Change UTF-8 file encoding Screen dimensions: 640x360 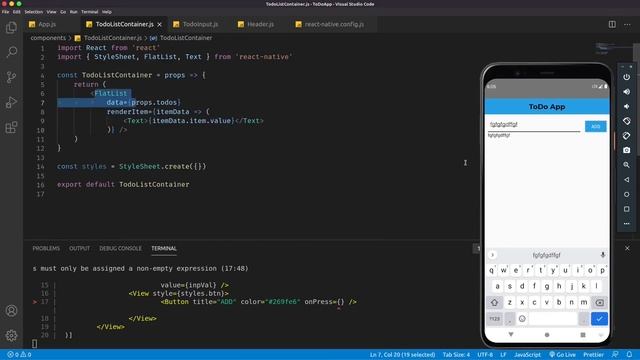[x=485, y=355]
